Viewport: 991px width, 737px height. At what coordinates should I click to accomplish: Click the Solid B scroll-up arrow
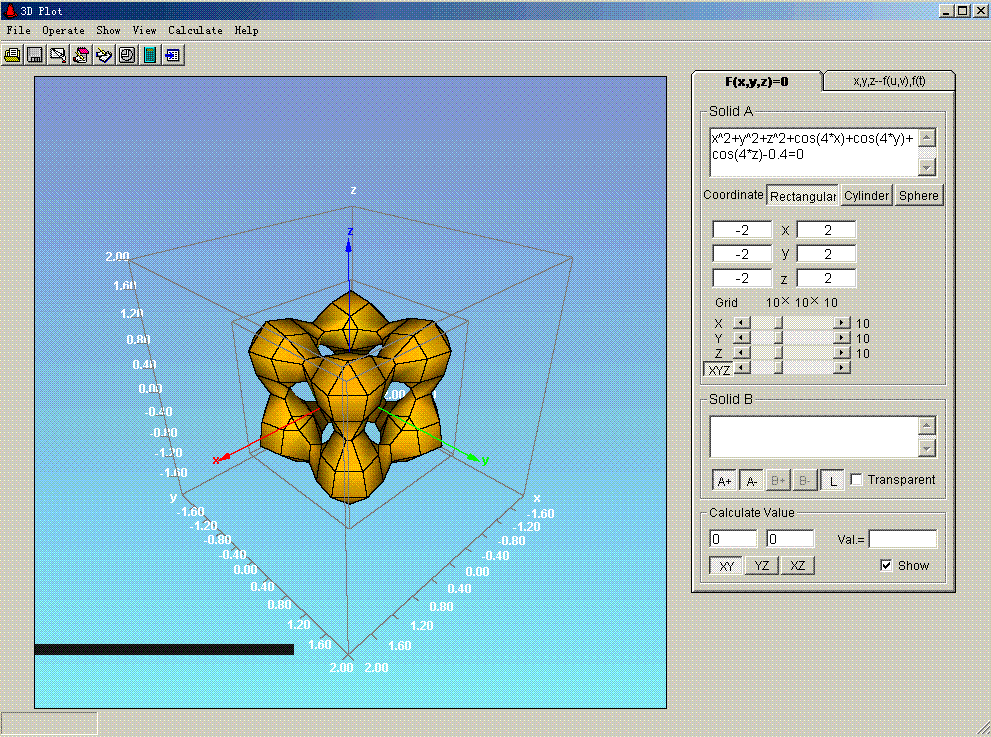click(x=927, y=425)
